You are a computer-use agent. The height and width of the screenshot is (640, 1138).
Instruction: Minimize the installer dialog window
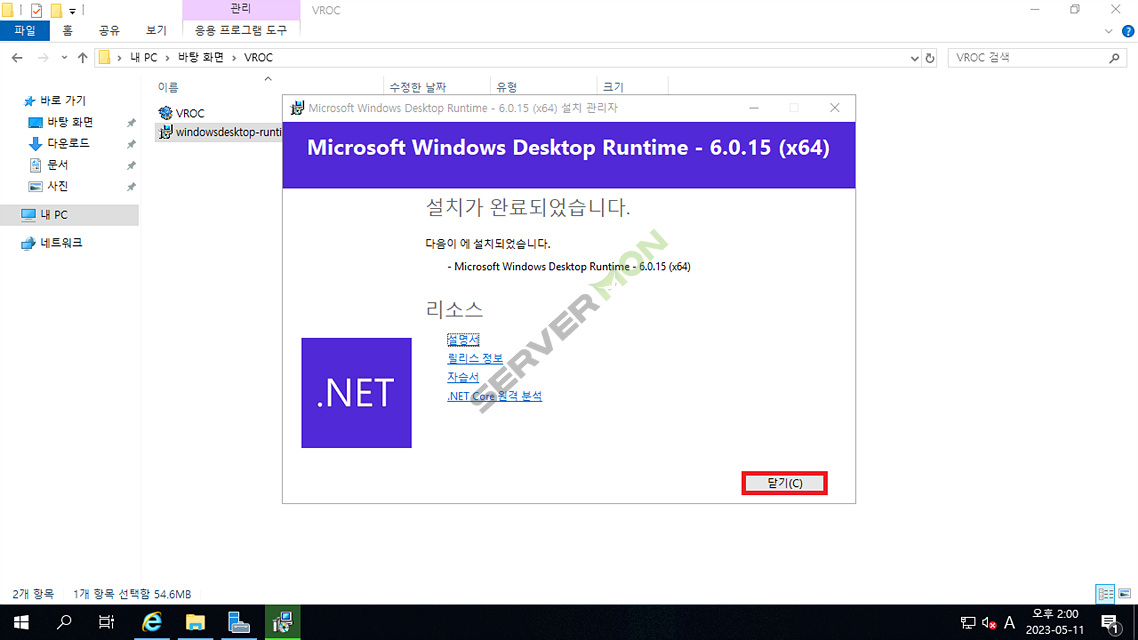point(754,108)
